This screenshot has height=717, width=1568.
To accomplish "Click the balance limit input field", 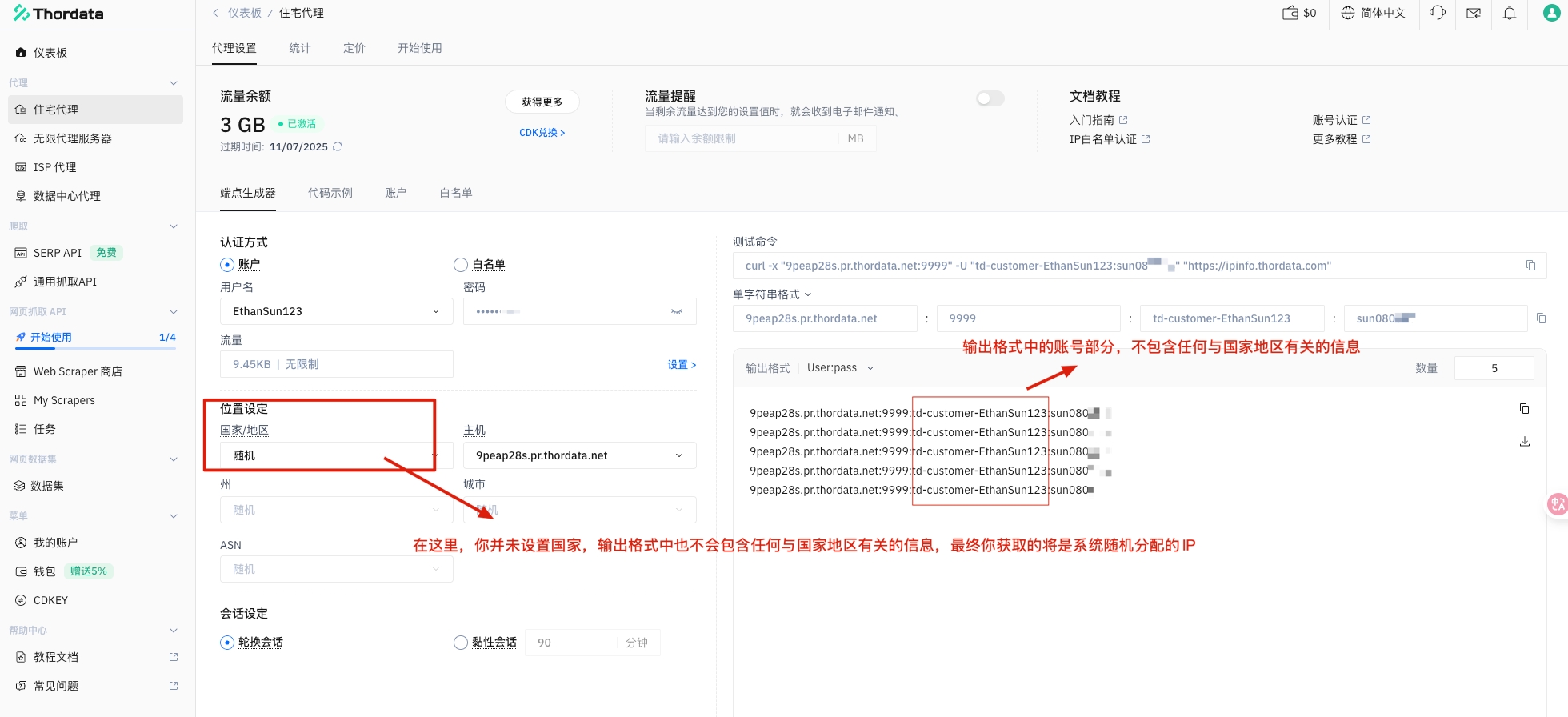I will (x=744, y=138).
